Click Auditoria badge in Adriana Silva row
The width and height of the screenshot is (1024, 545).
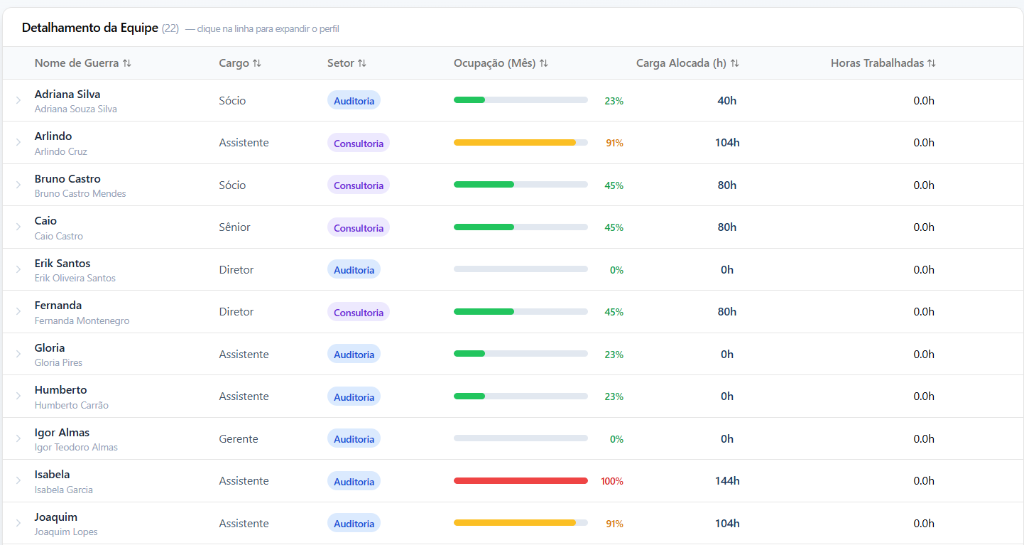pos(354,101)
